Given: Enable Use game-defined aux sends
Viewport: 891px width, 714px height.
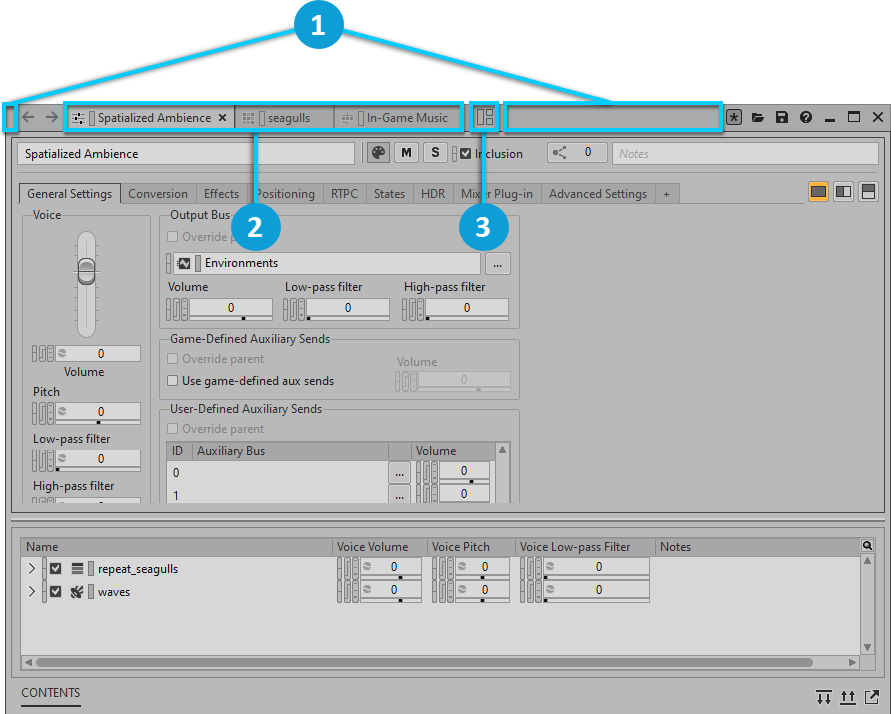Looking at the screenshot, I should tap(173, 381).
